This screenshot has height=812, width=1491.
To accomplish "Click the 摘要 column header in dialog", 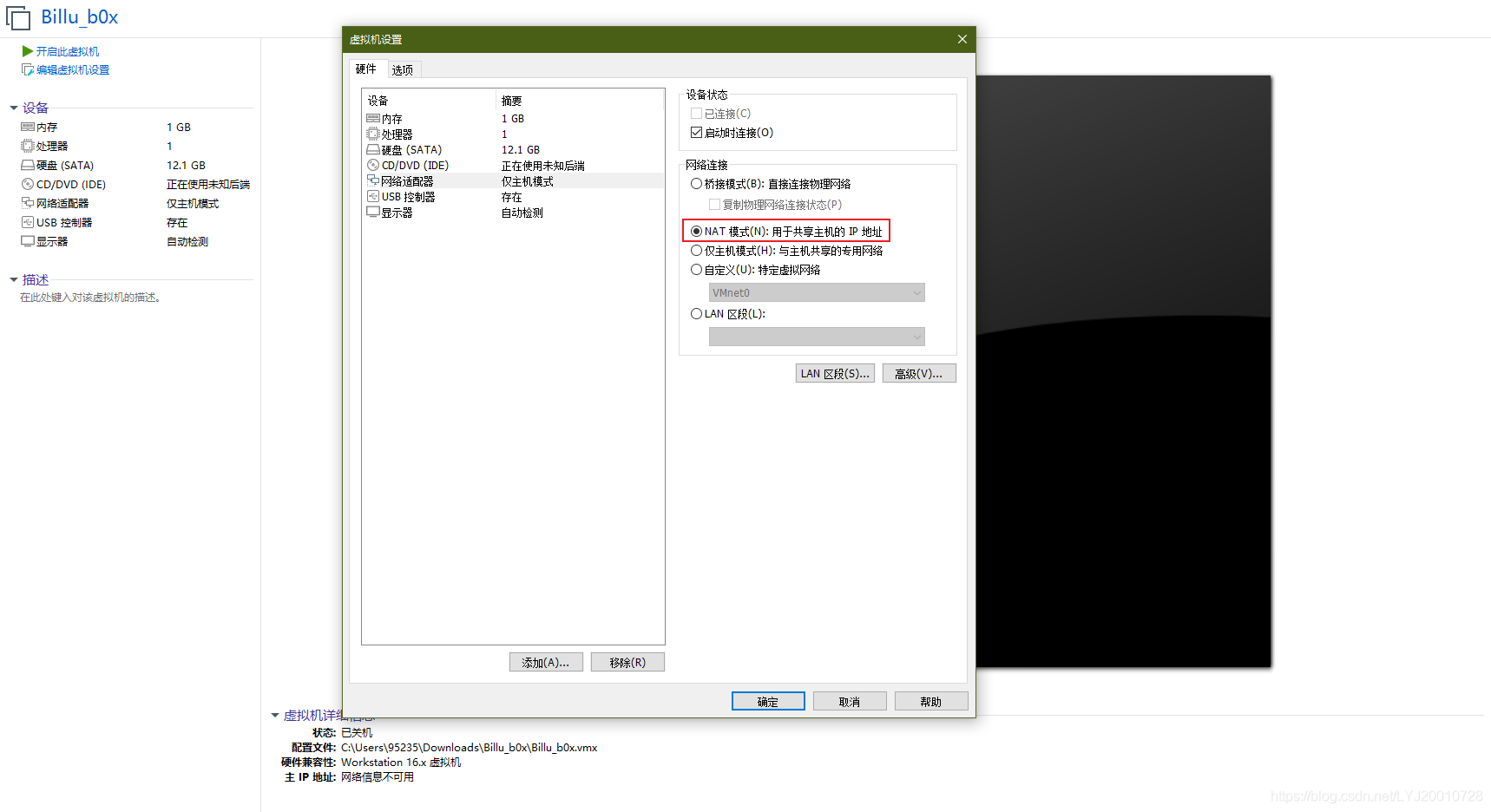I will tap(580, 101).
